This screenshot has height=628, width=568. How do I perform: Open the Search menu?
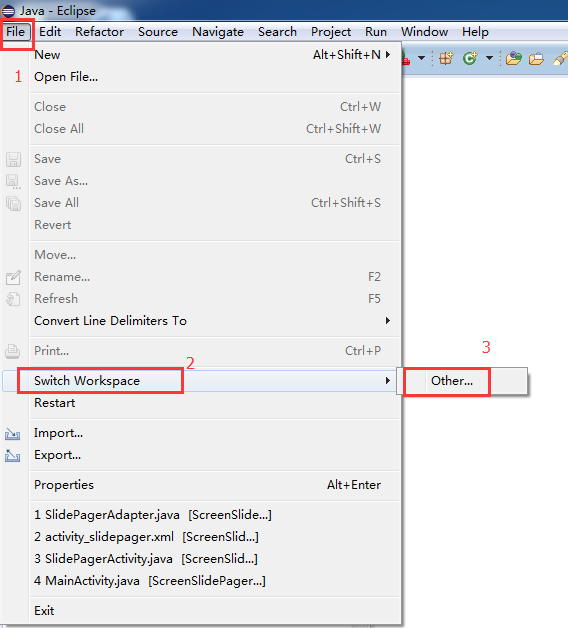(x=277, y=32)
